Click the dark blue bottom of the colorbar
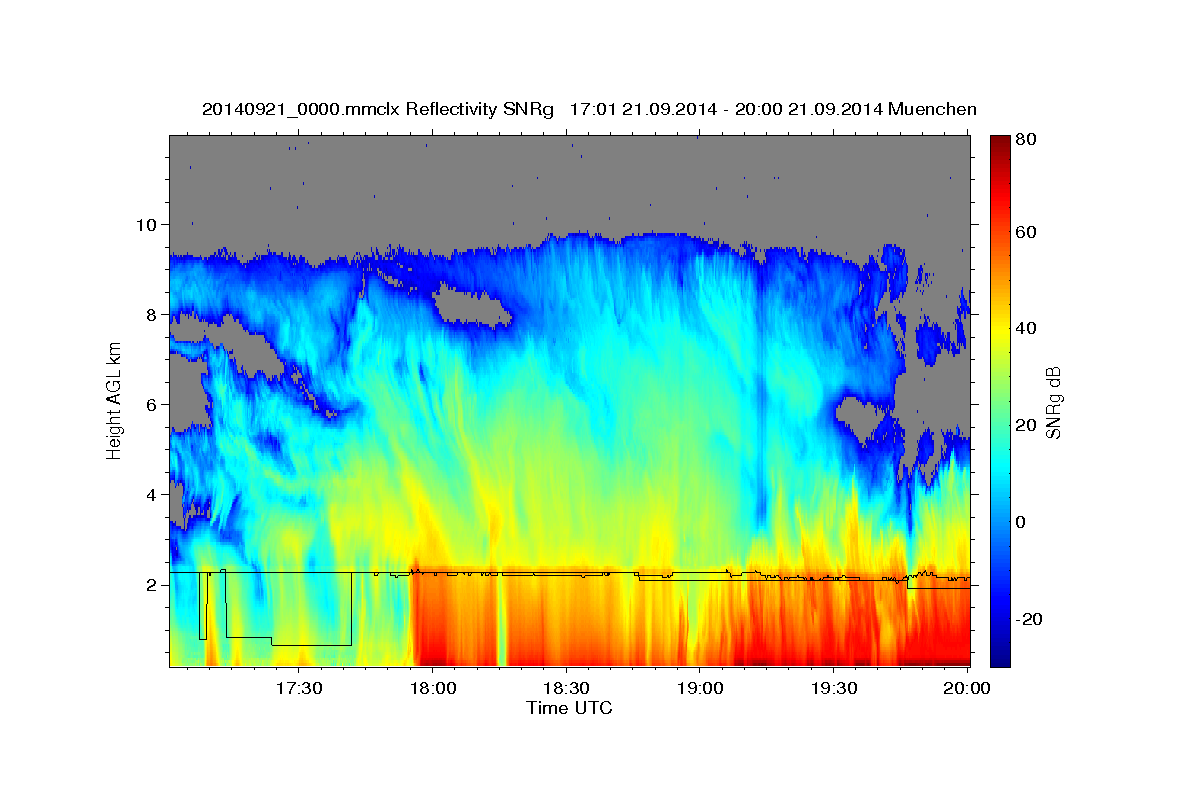This screenshot has height=800, width=1200. click(x=999, y=658)
